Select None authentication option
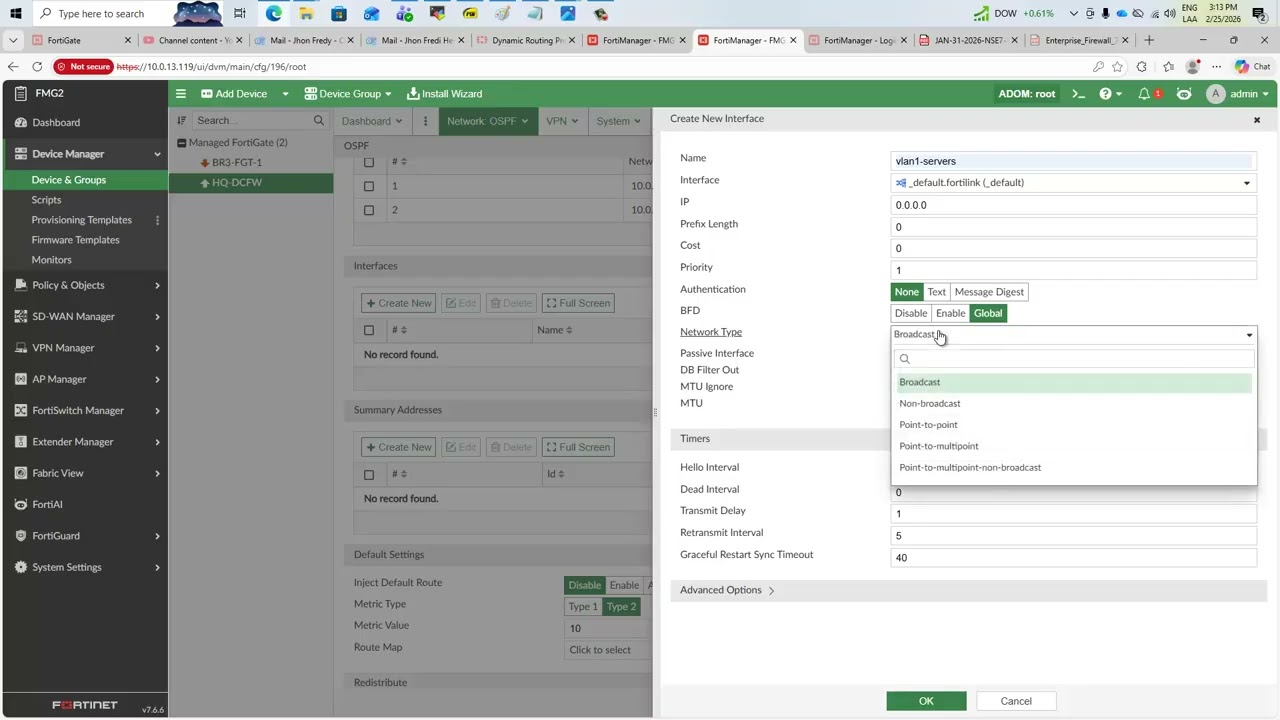 [x=906, y=292]
